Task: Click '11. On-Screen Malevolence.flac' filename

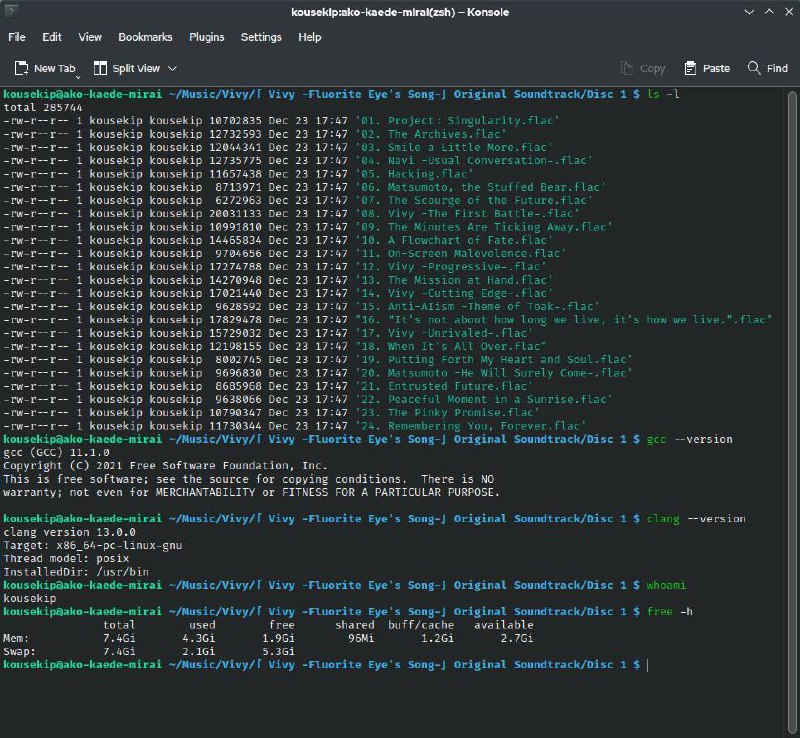Action: (x=461, y=254)
